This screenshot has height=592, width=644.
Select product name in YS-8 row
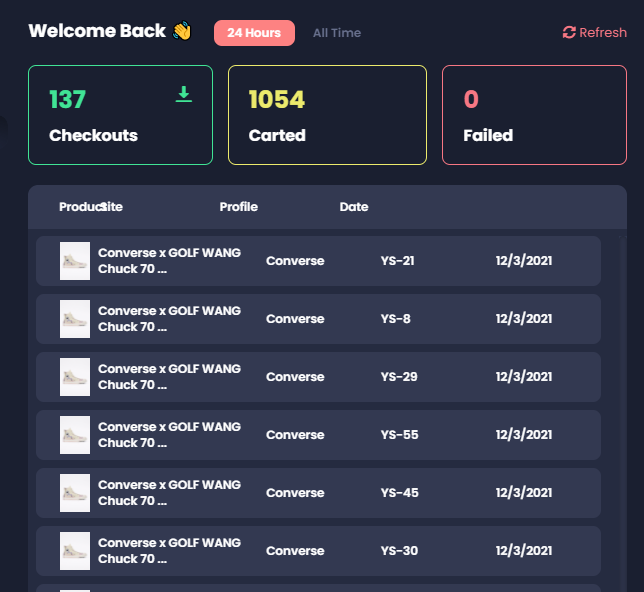169,319
